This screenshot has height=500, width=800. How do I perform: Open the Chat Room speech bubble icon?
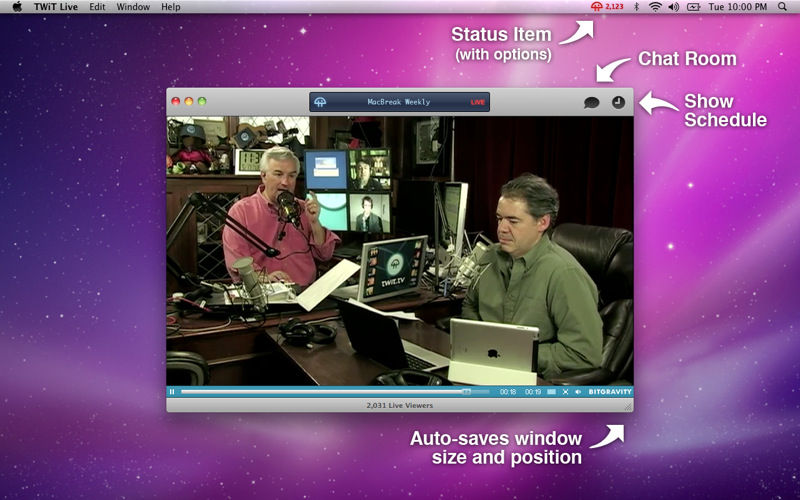pyautogui.click(x=591, y=103)
